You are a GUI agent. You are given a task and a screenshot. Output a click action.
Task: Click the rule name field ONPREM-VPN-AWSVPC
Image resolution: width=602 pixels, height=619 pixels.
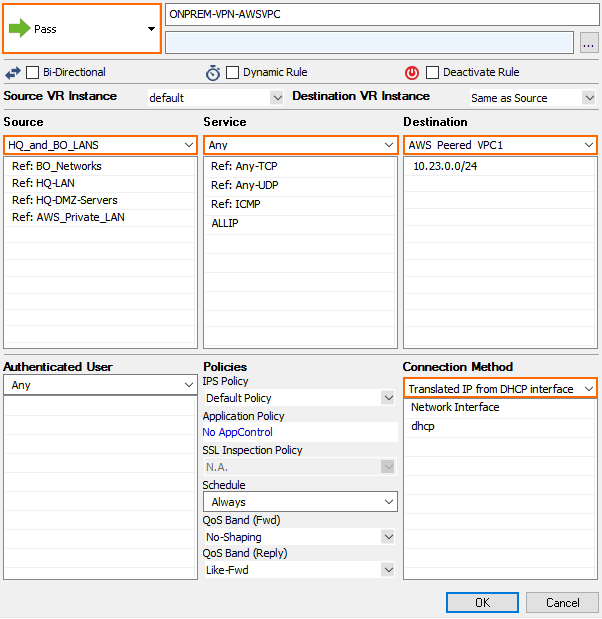(x=382, y=15)
